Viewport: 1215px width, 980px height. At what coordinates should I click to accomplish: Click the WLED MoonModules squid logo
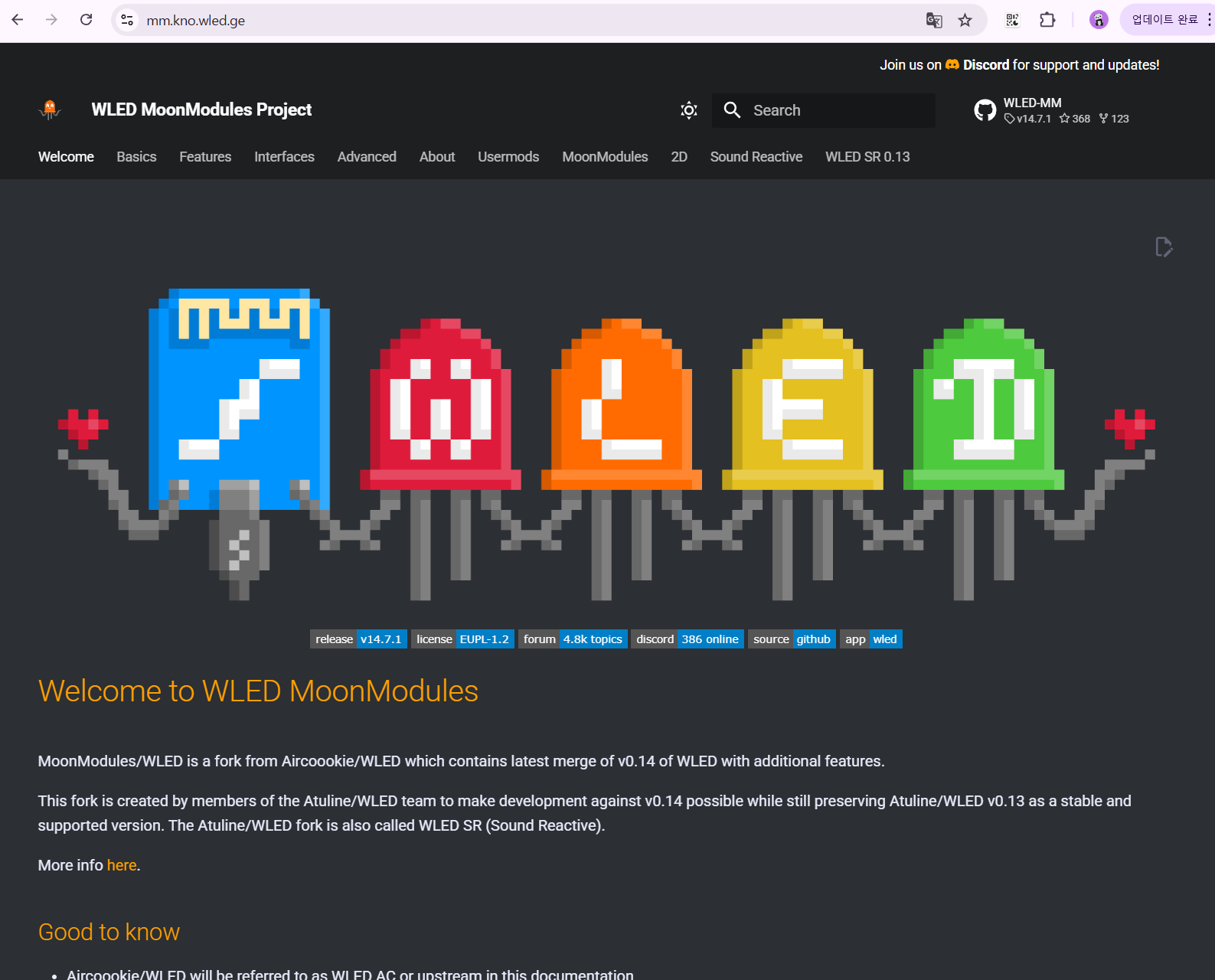[50, 110]
